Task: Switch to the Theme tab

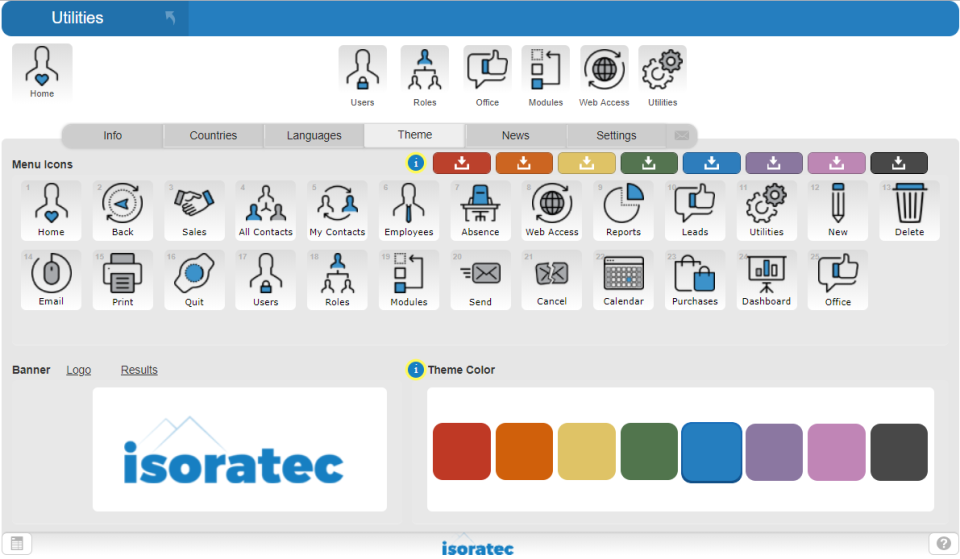Action: 414,135
